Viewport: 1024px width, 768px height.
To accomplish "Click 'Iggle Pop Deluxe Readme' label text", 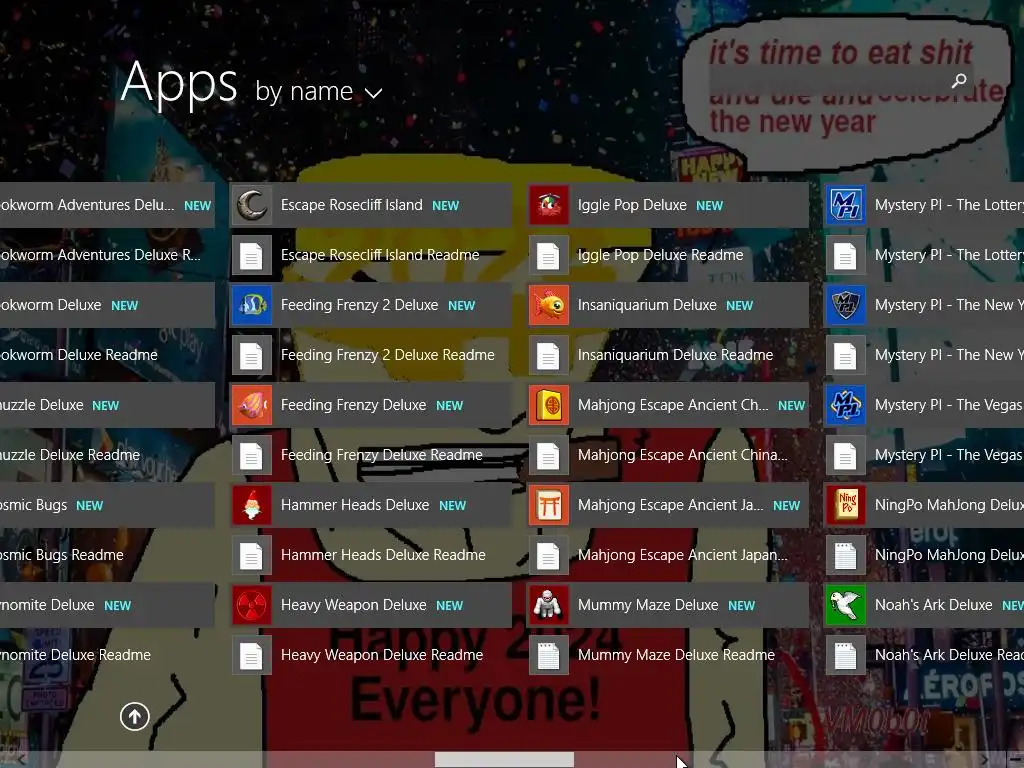I will pyautogui.click(x=660, y=255).
